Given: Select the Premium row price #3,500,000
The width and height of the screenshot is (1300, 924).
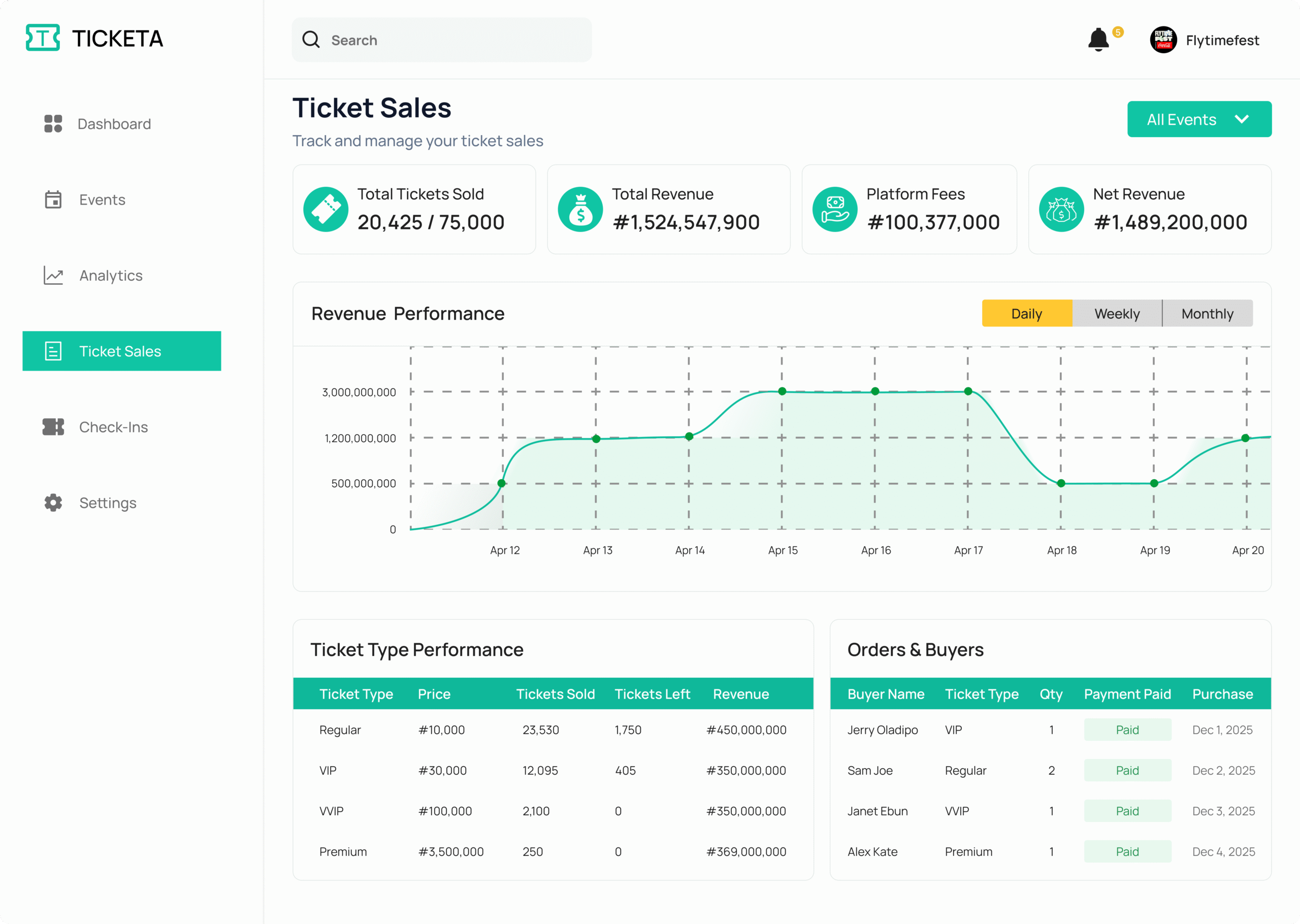Looking at the screenshot, I should click(450, 852).
